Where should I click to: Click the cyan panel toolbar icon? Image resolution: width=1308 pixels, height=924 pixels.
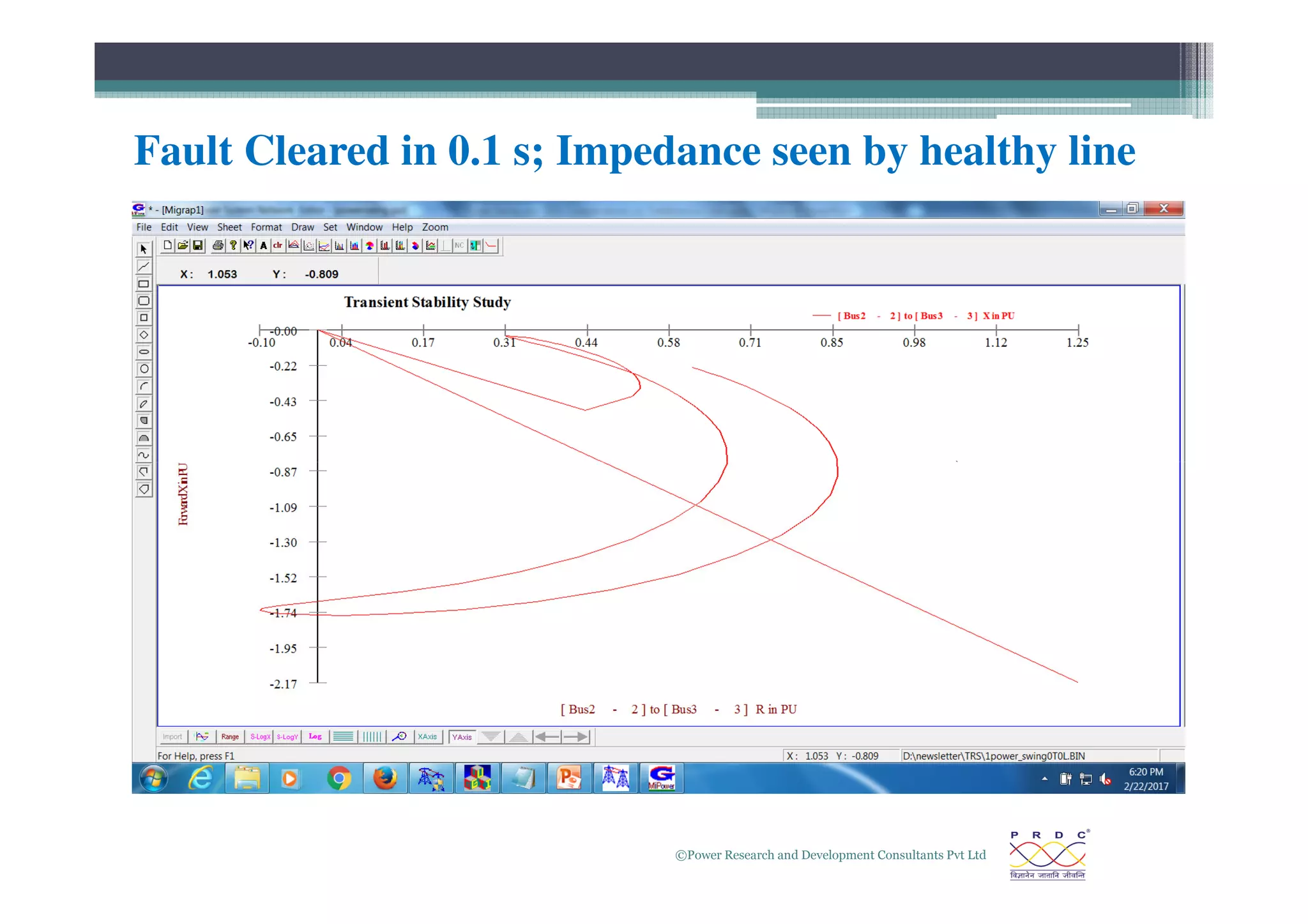(476, 246)
